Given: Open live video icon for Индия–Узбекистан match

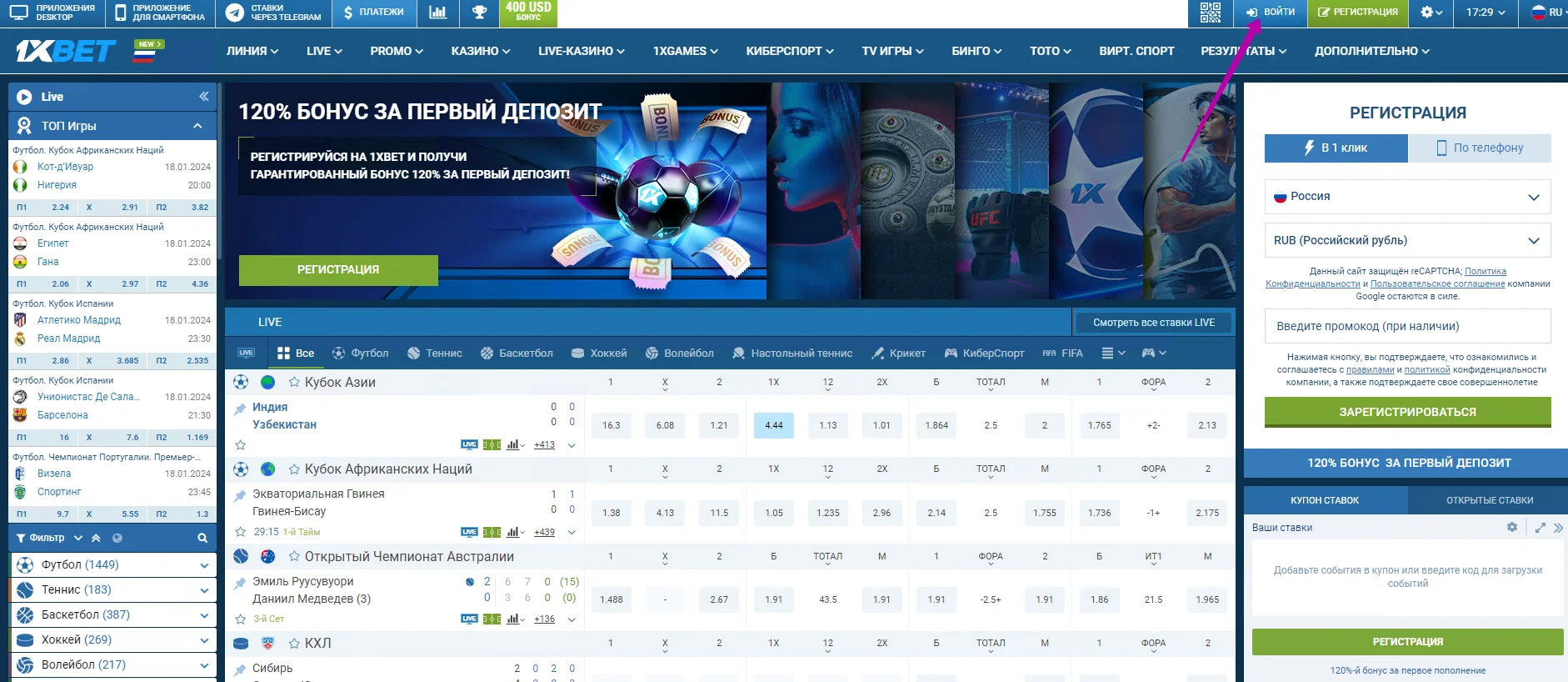Looking at the screenshot, I should coord(469,444).
